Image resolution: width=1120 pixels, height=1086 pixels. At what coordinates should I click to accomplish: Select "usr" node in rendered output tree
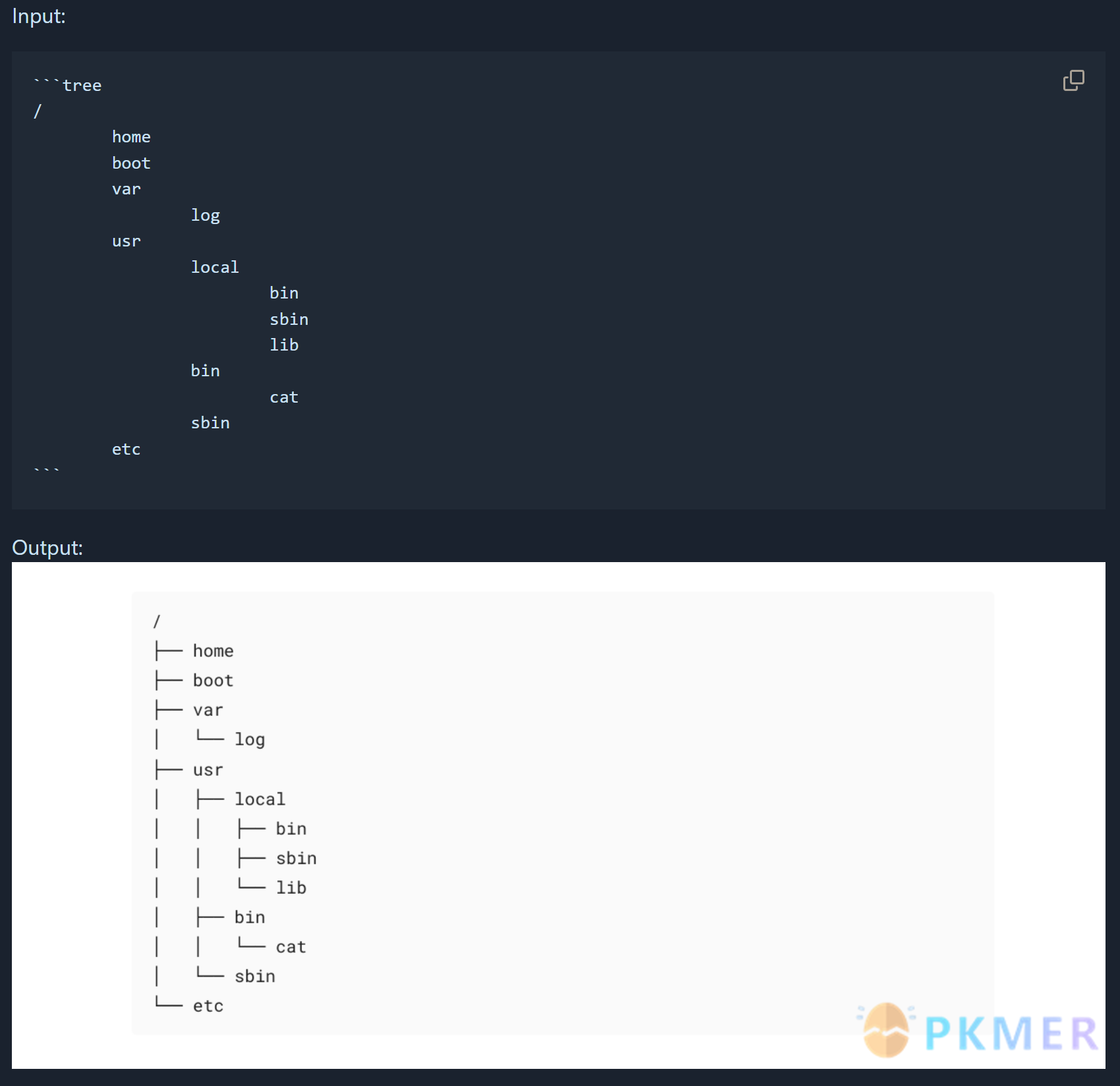(x=208, y=770)
